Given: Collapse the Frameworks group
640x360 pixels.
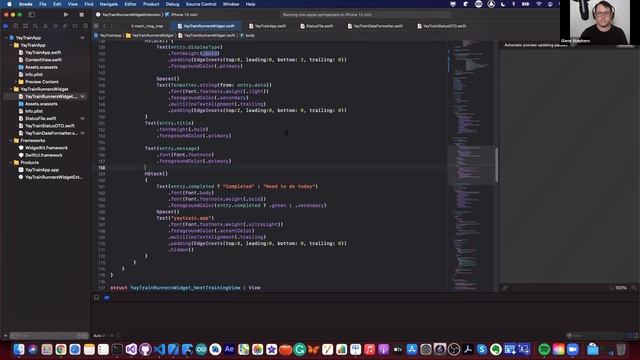Looking at the screenshot, I should (x=11, y=140).
